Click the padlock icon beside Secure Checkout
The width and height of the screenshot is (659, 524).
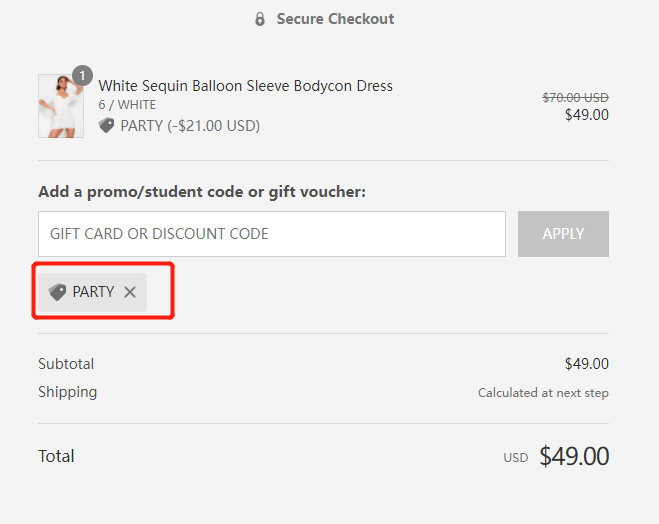click(260, 19)
